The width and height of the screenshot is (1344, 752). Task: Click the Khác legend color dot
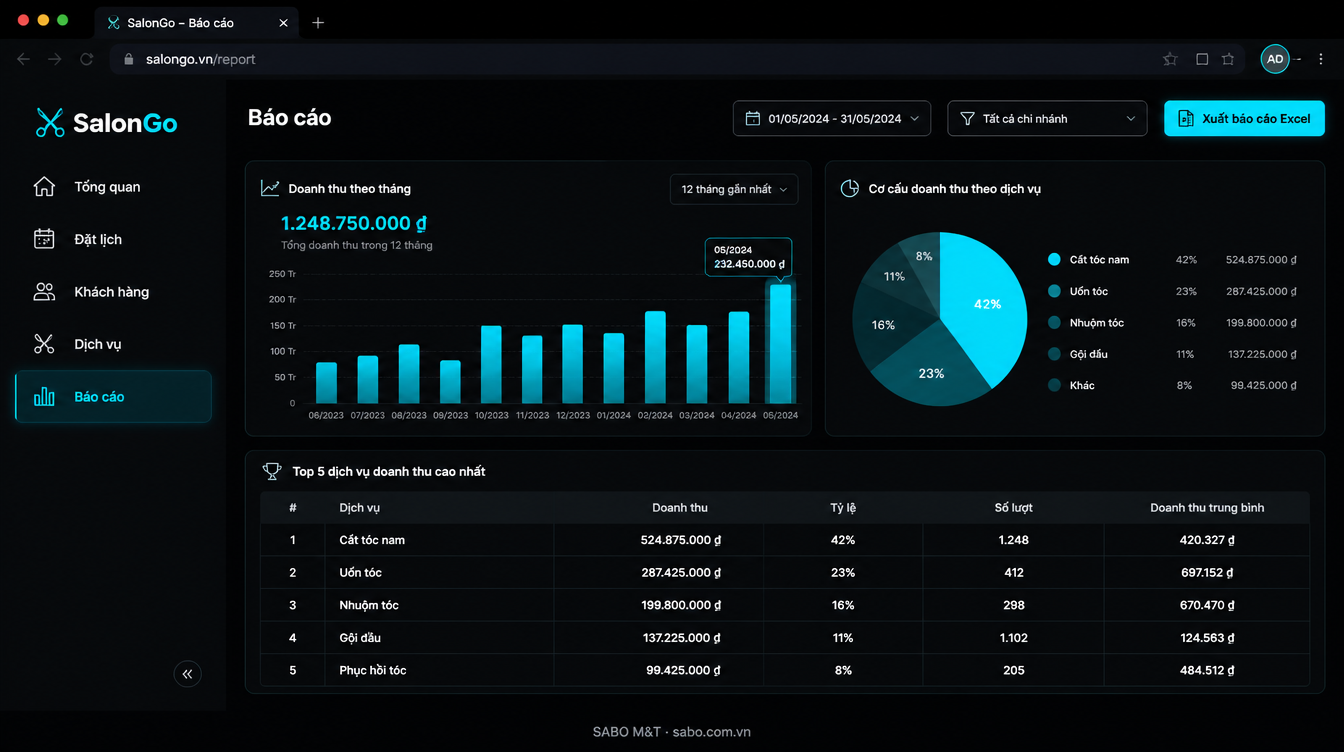pos(1054,385)
